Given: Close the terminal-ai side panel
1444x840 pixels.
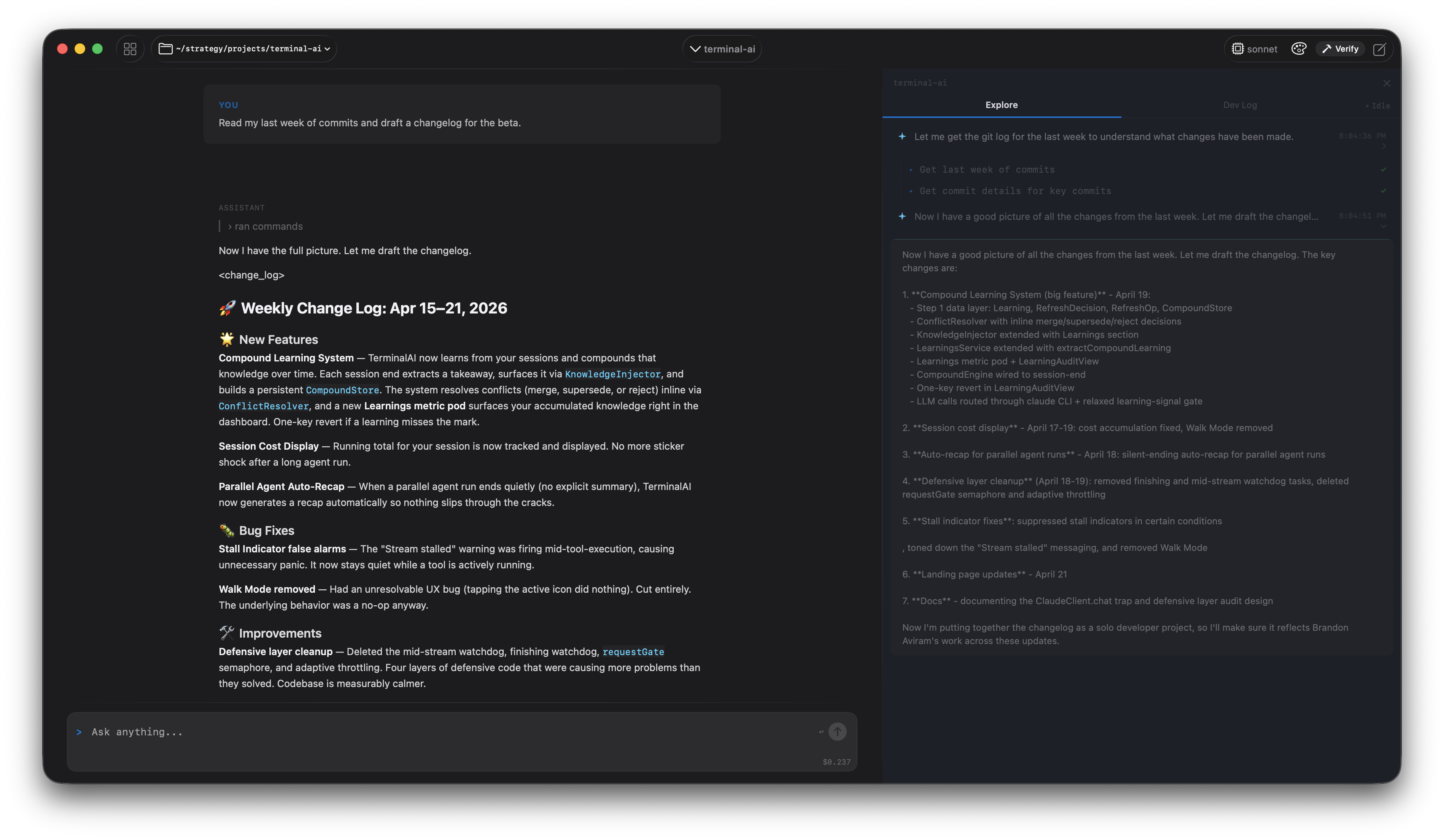Looking at the screenshot, I should (1386, 83).
